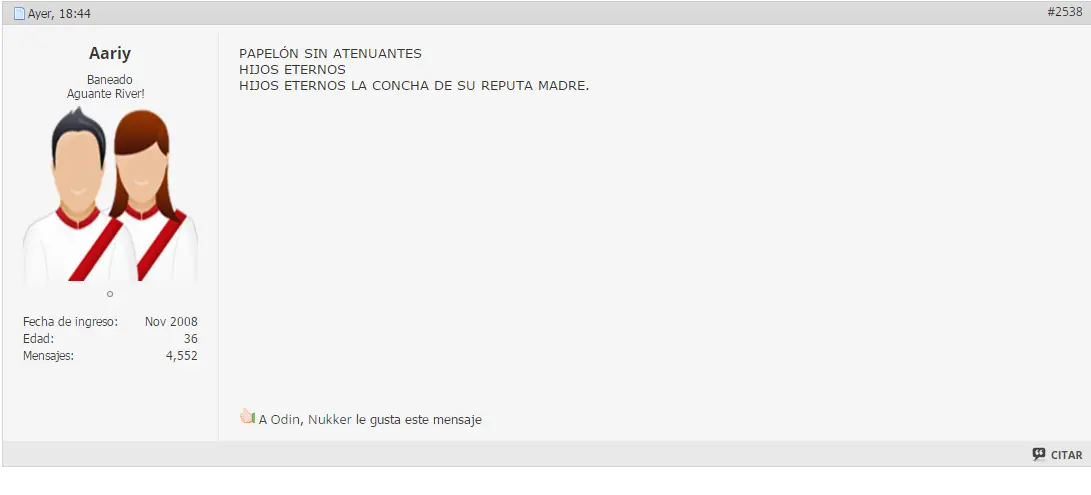Click the second line HIJOS ETERNOS
This screenshot has width=1091, height=495.
pos(292,70)
